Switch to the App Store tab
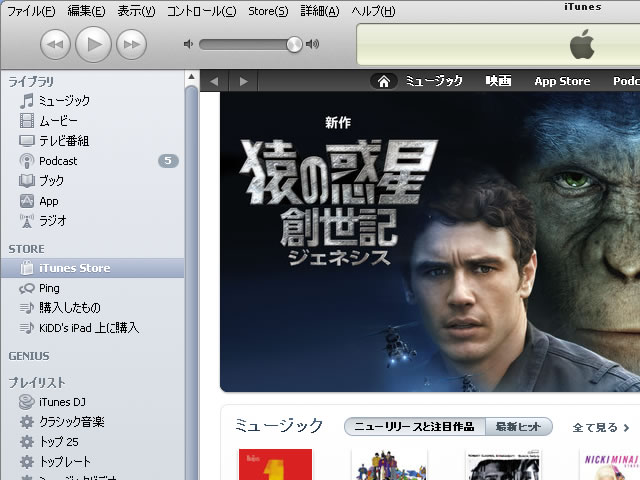The width and height of the screenshot is (640, 480). coord(562,81)
